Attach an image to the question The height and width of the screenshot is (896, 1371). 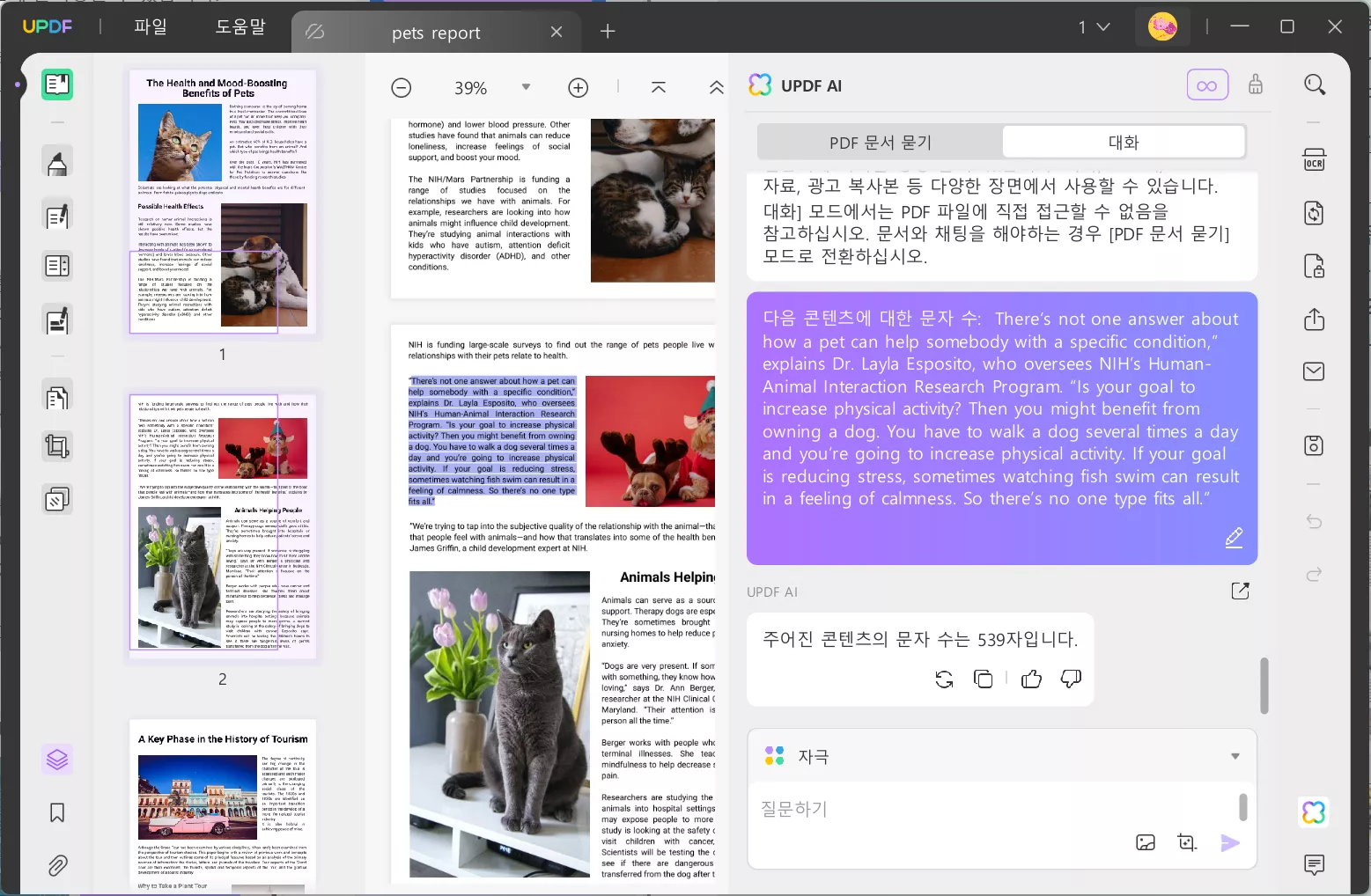[1146, 842]
